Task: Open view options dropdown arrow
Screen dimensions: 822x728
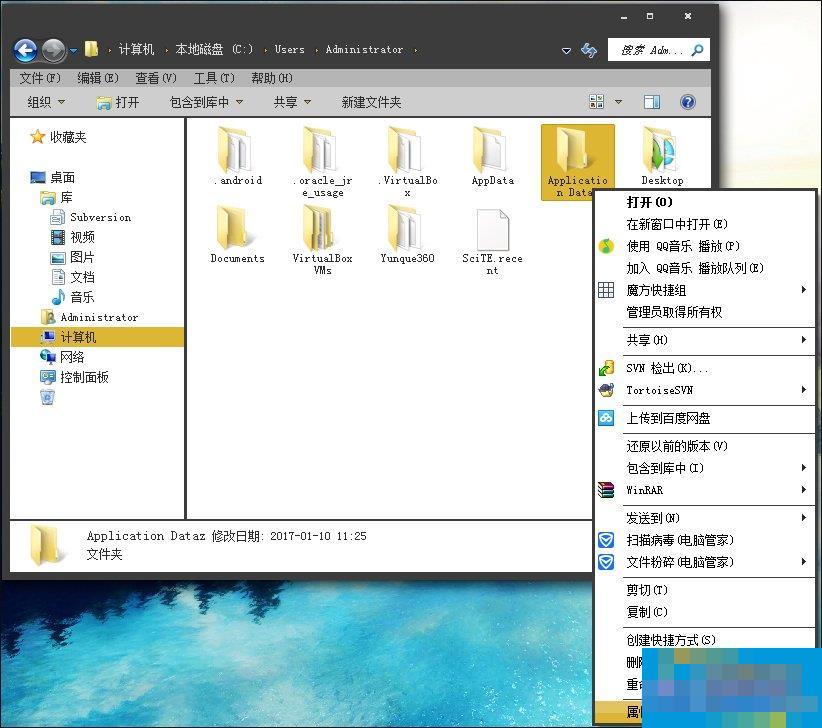Action: click(x=619, y=102)
